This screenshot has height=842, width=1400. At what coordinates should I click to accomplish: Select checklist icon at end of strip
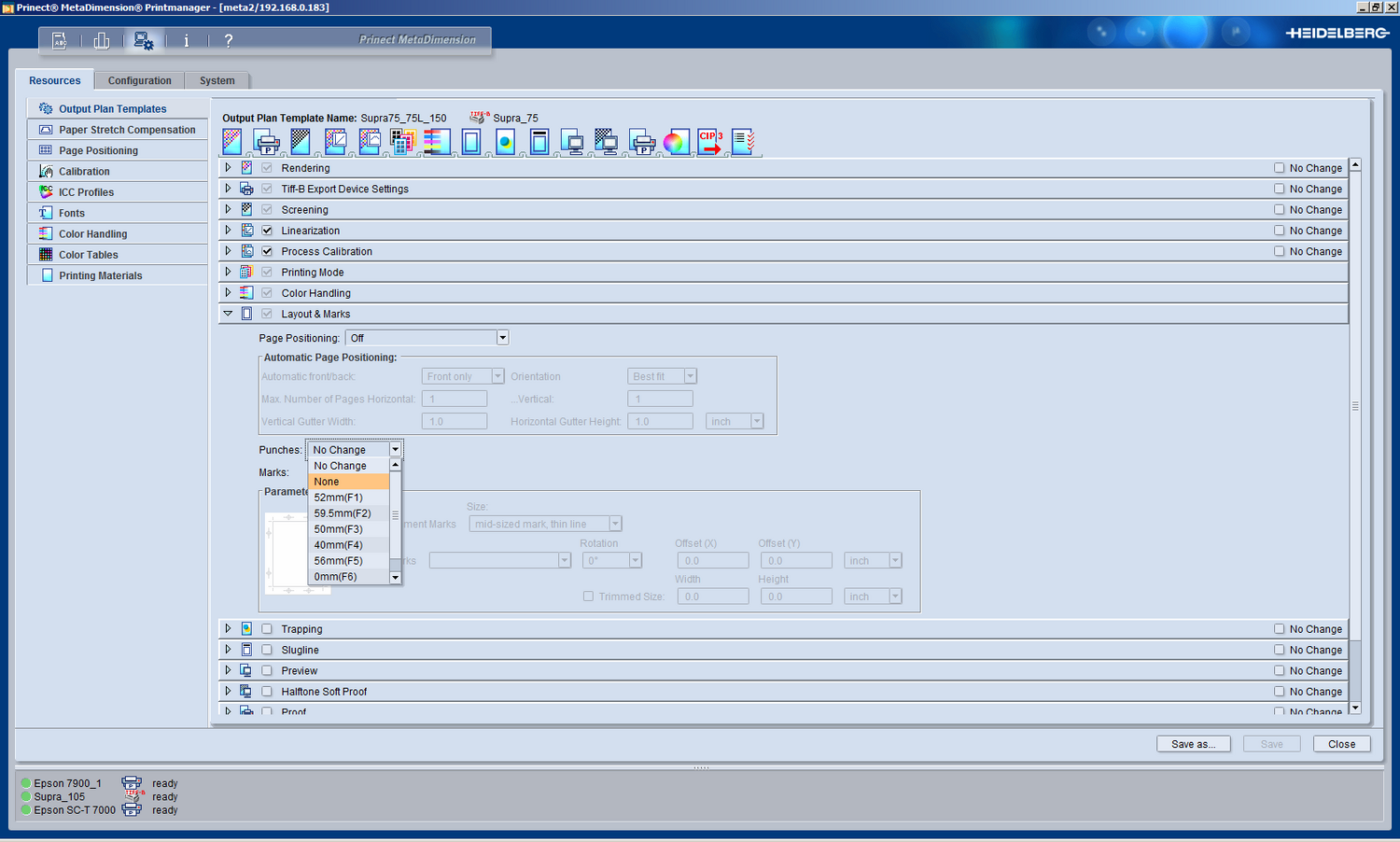click(x=743, y=142)
